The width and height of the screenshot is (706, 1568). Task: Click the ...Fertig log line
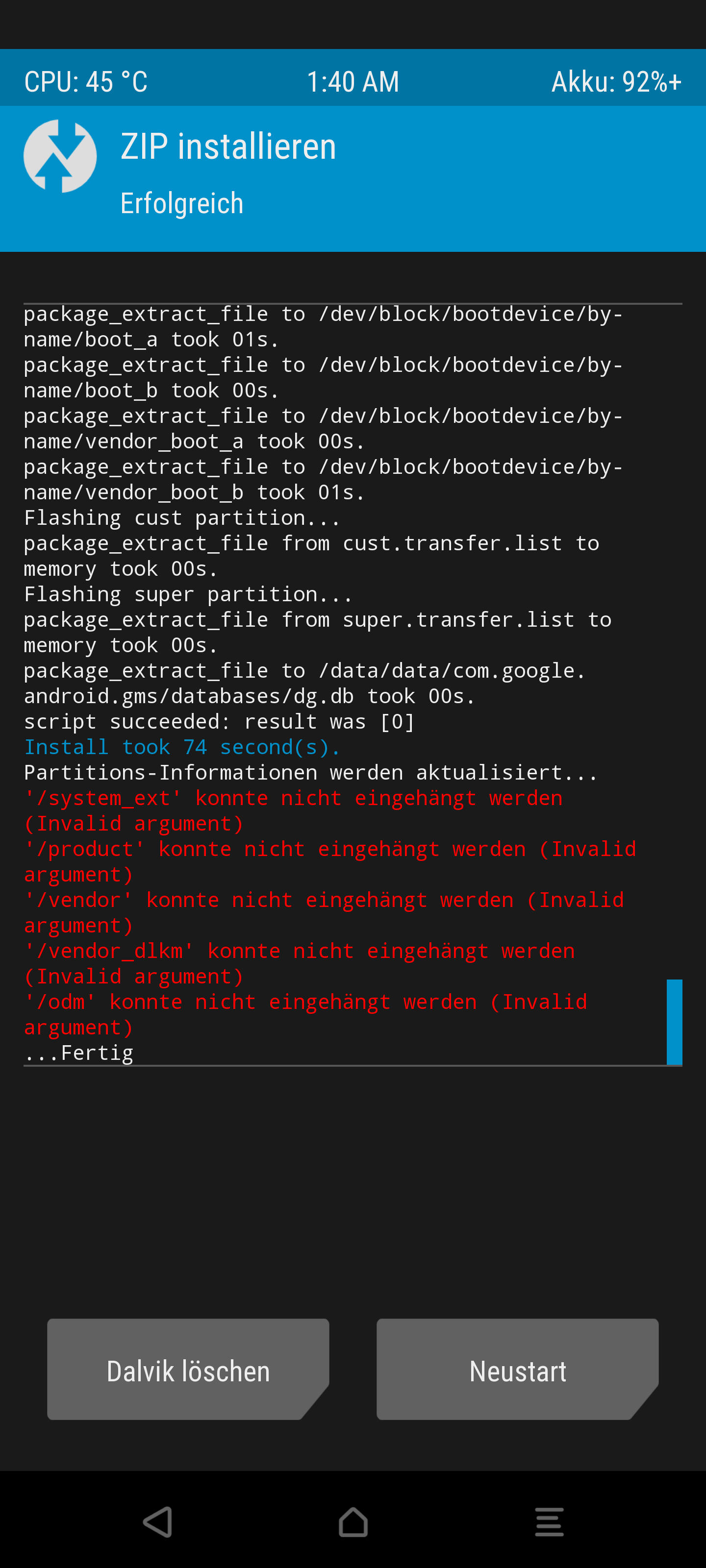tap(78, 1053)
